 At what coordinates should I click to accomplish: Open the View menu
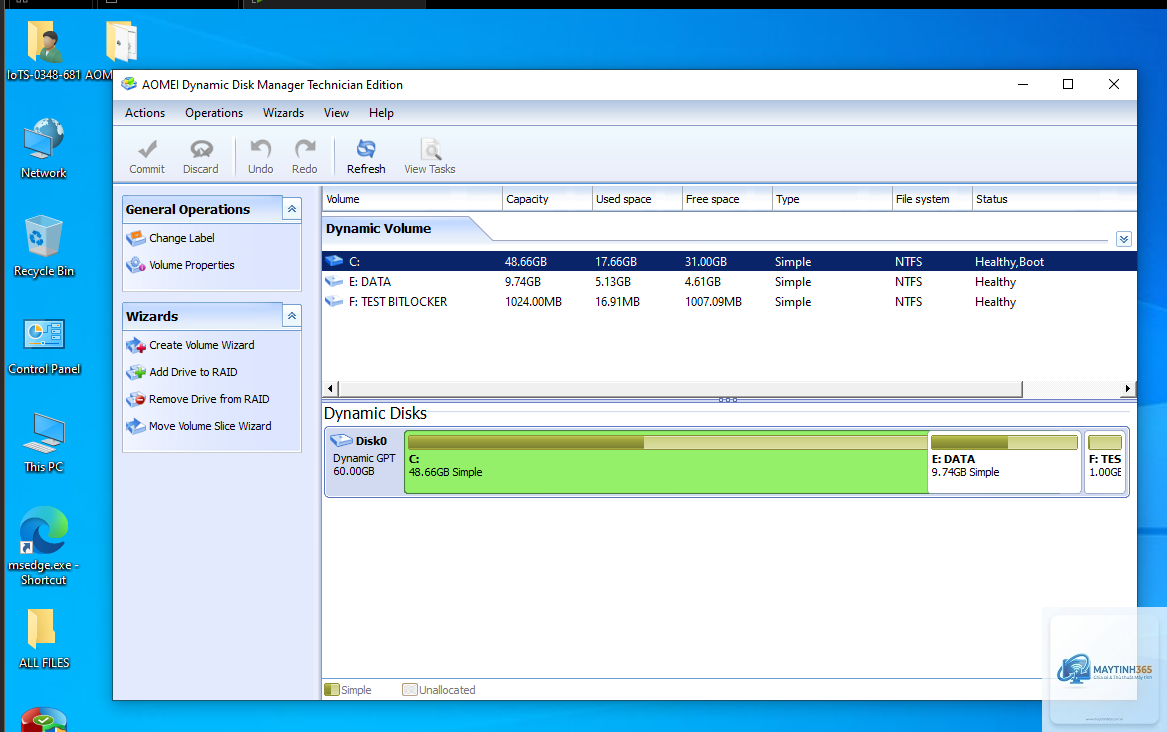[336, 113]
